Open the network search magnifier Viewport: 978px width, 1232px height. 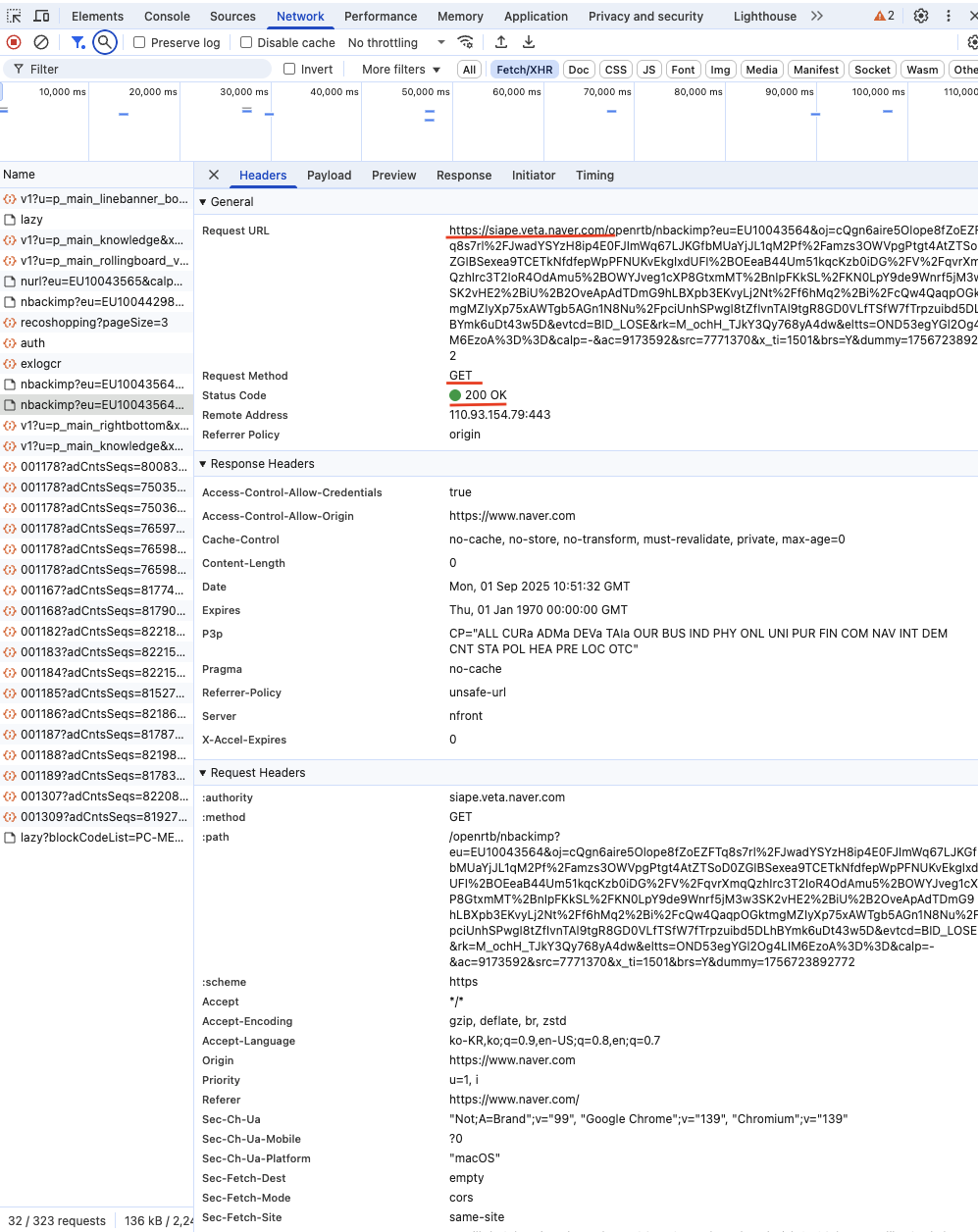[x=105, y=42]
